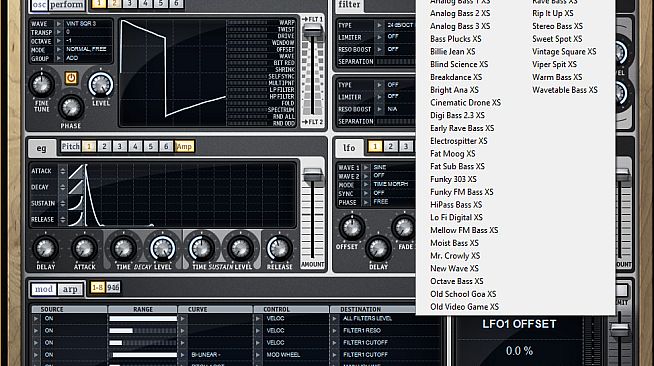Select oscillator 3 button

(x=130, y=3)
